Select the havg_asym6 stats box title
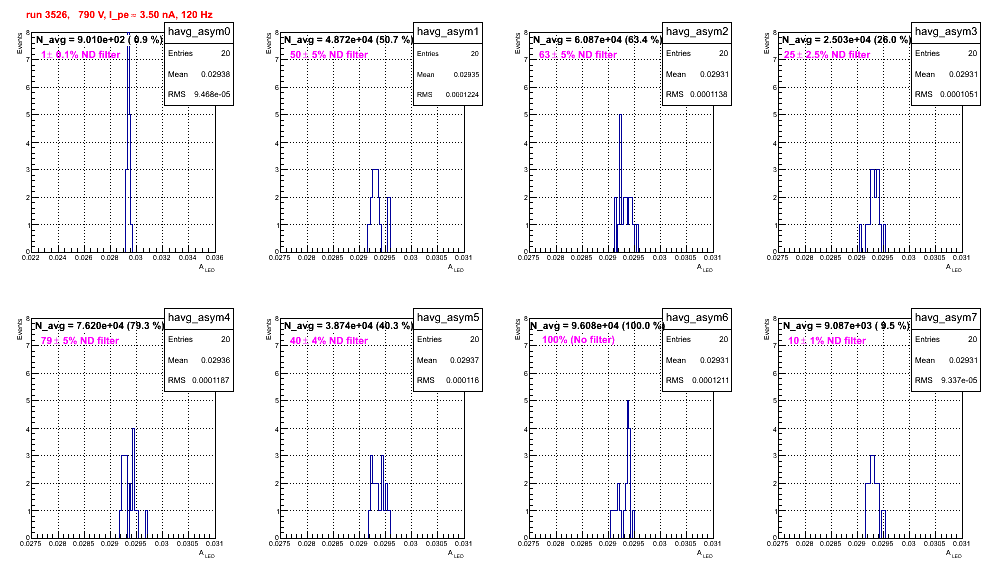 coord(697,318)
